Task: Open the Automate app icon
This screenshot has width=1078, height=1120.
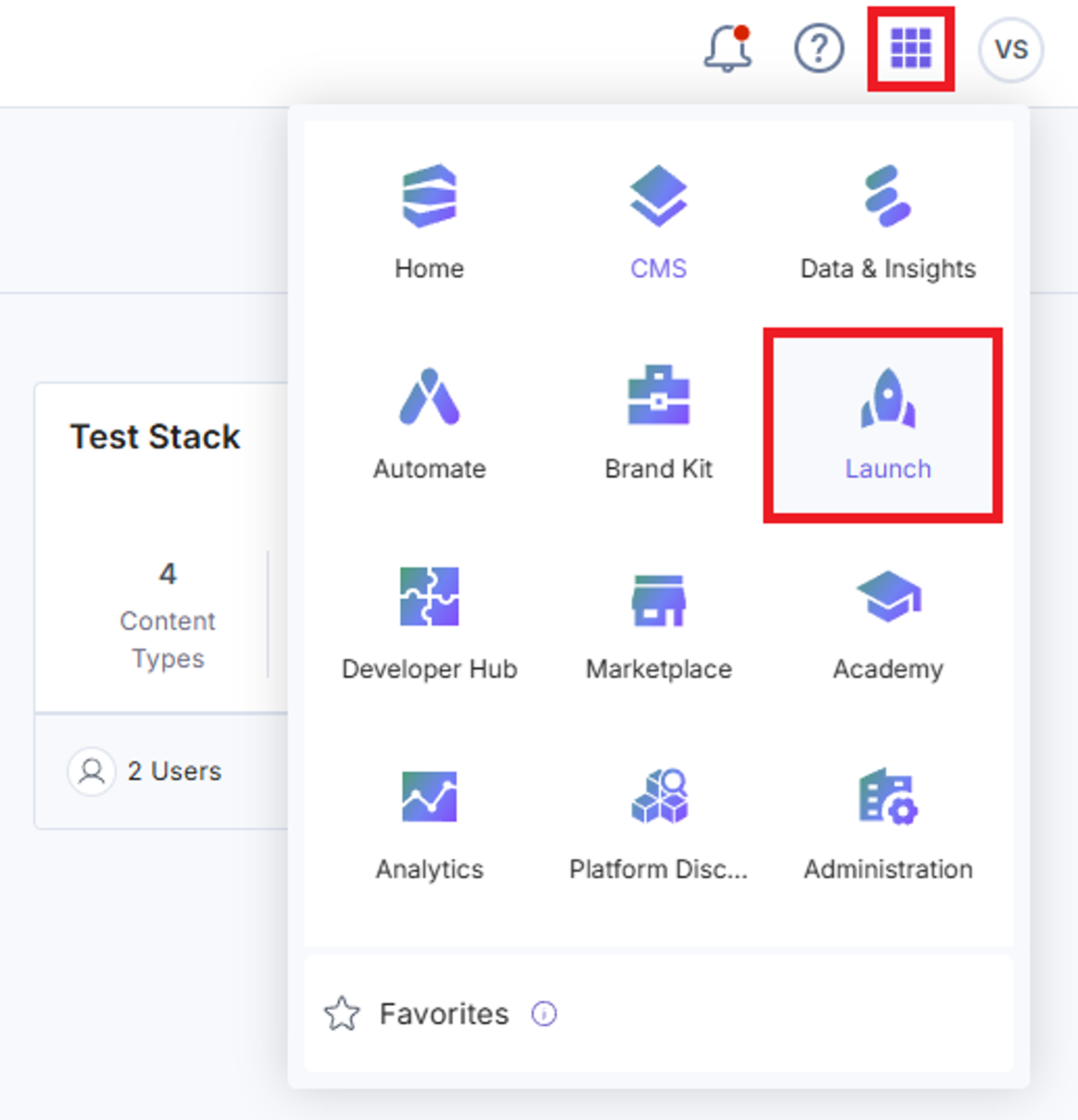Action: tap(429, 396)
